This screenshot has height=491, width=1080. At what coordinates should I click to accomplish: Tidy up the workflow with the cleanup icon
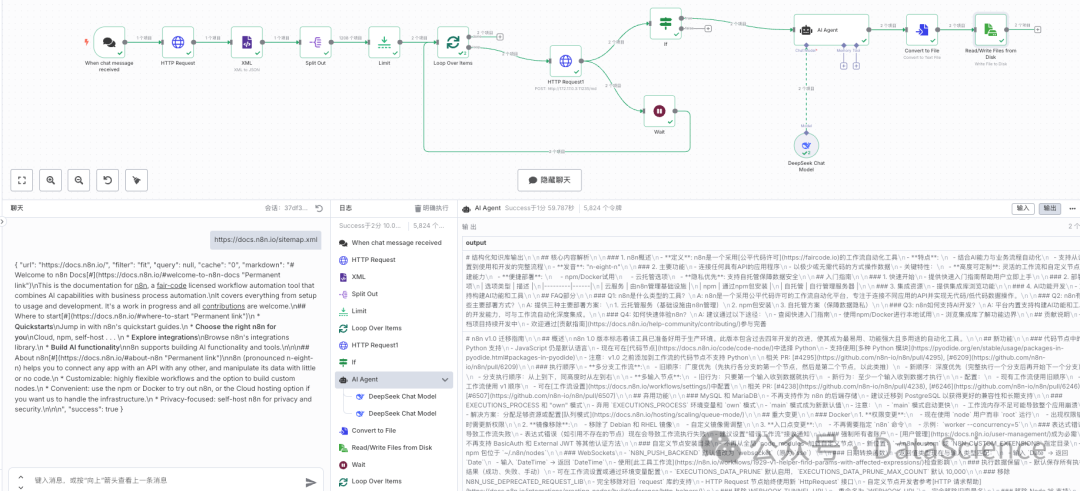click(x=136, y=180)
